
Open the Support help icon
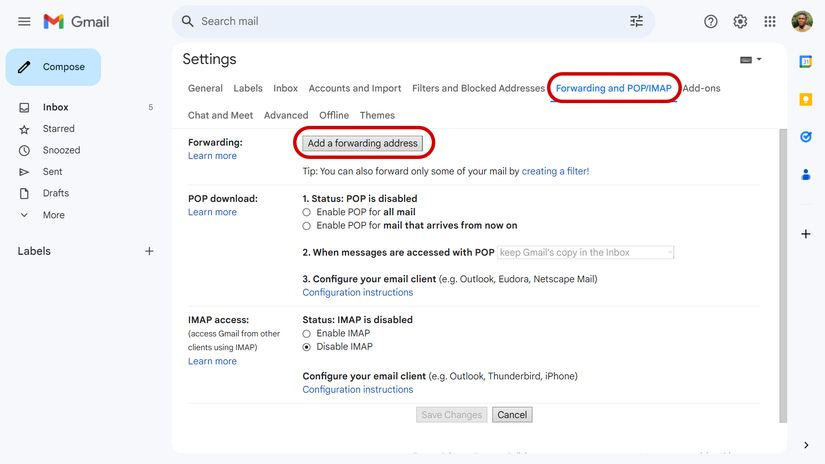[x=711, y=22]
